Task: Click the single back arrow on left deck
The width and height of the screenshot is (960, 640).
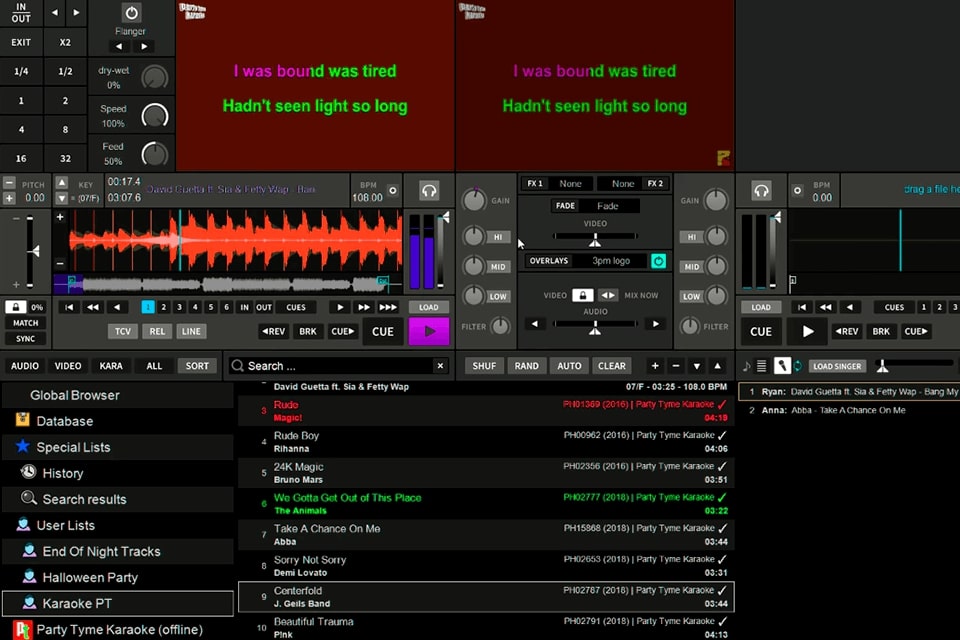Action: tap(116, 307)
